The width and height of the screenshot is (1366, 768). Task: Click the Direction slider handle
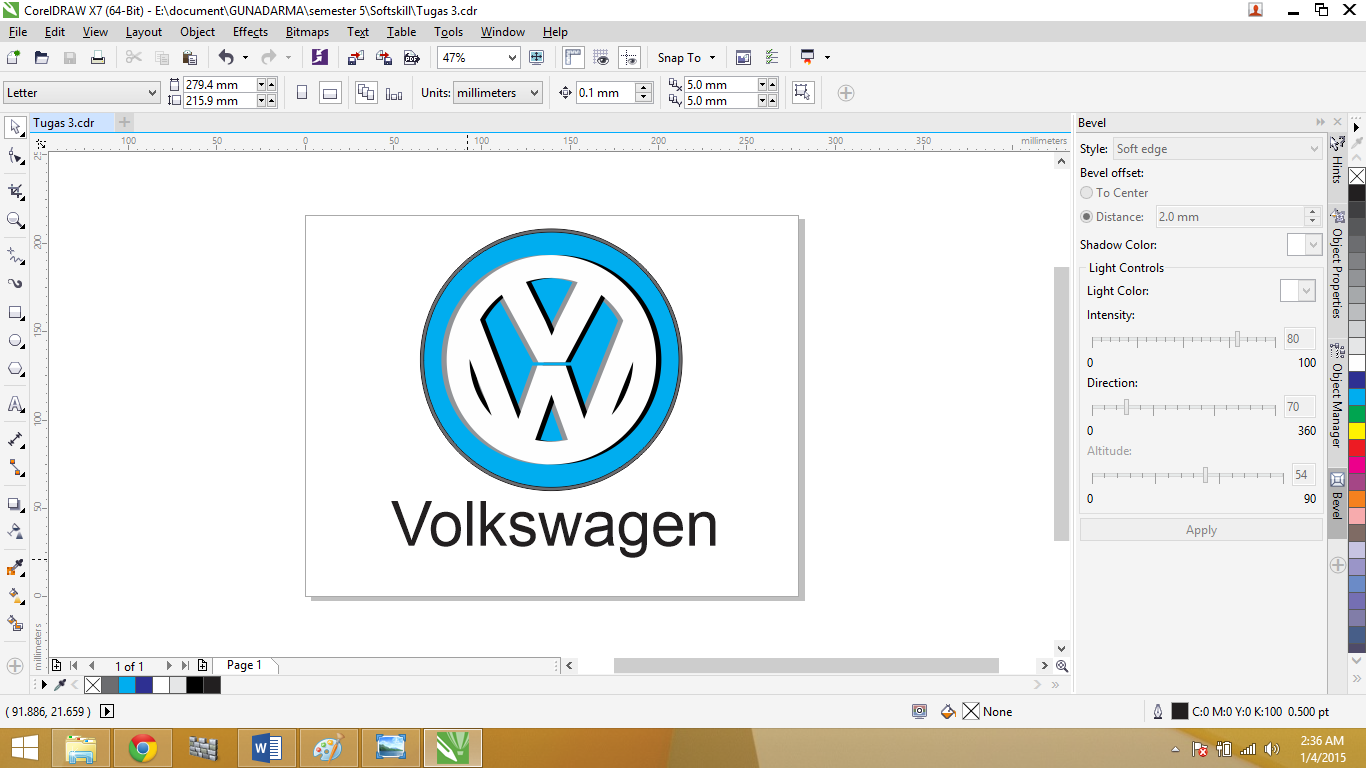(x=1126, y=407)
